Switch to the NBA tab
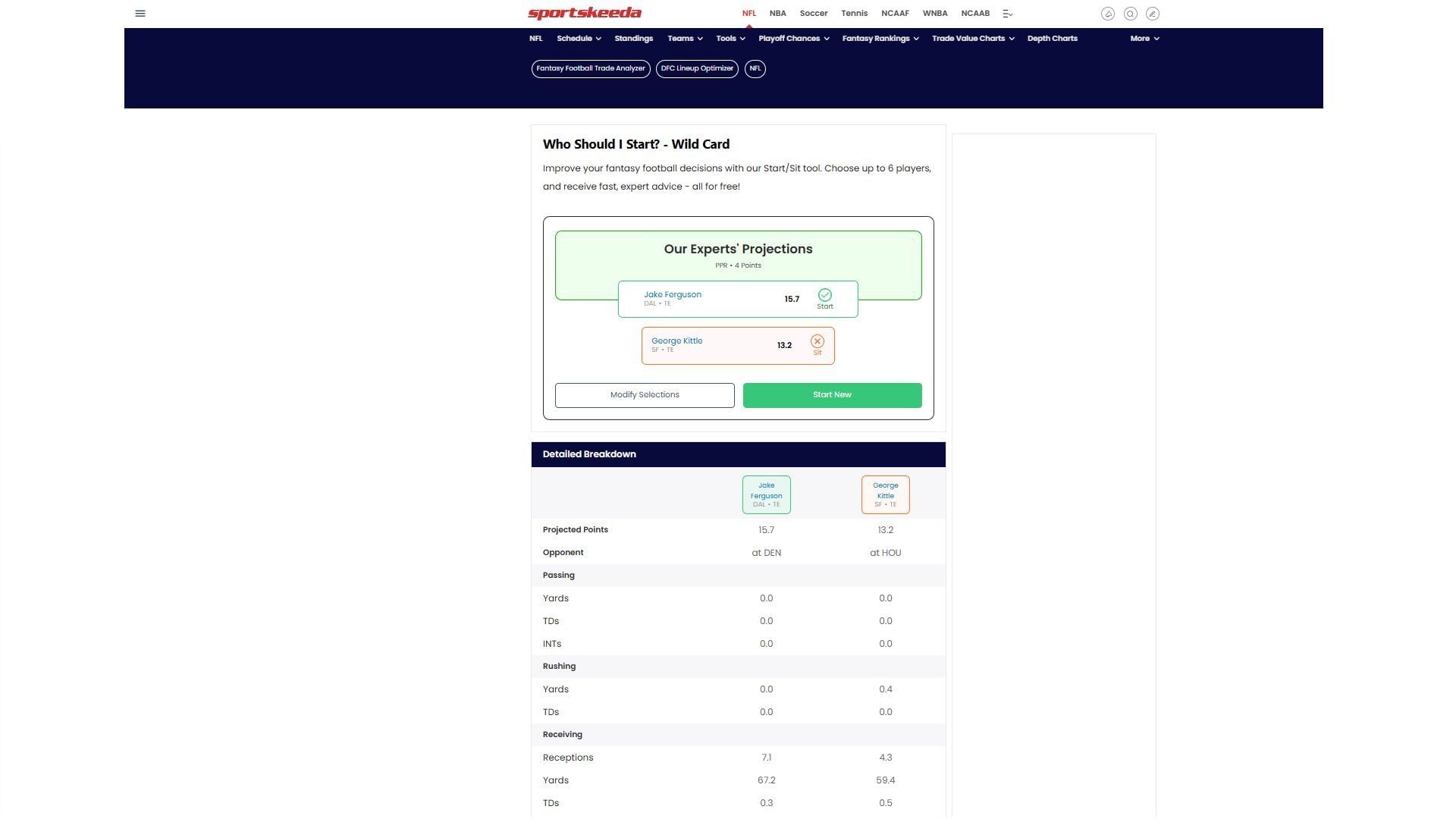The height and width of the screenshot is (819, 1456). pyautogui.click(x=777, y=14)
